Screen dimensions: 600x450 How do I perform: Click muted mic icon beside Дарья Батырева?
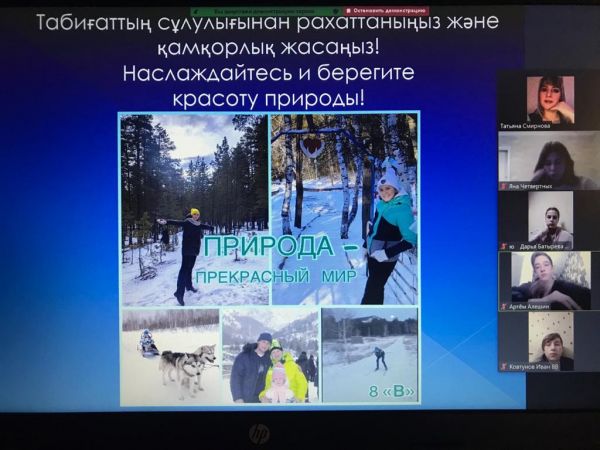[x=503, y=246]
